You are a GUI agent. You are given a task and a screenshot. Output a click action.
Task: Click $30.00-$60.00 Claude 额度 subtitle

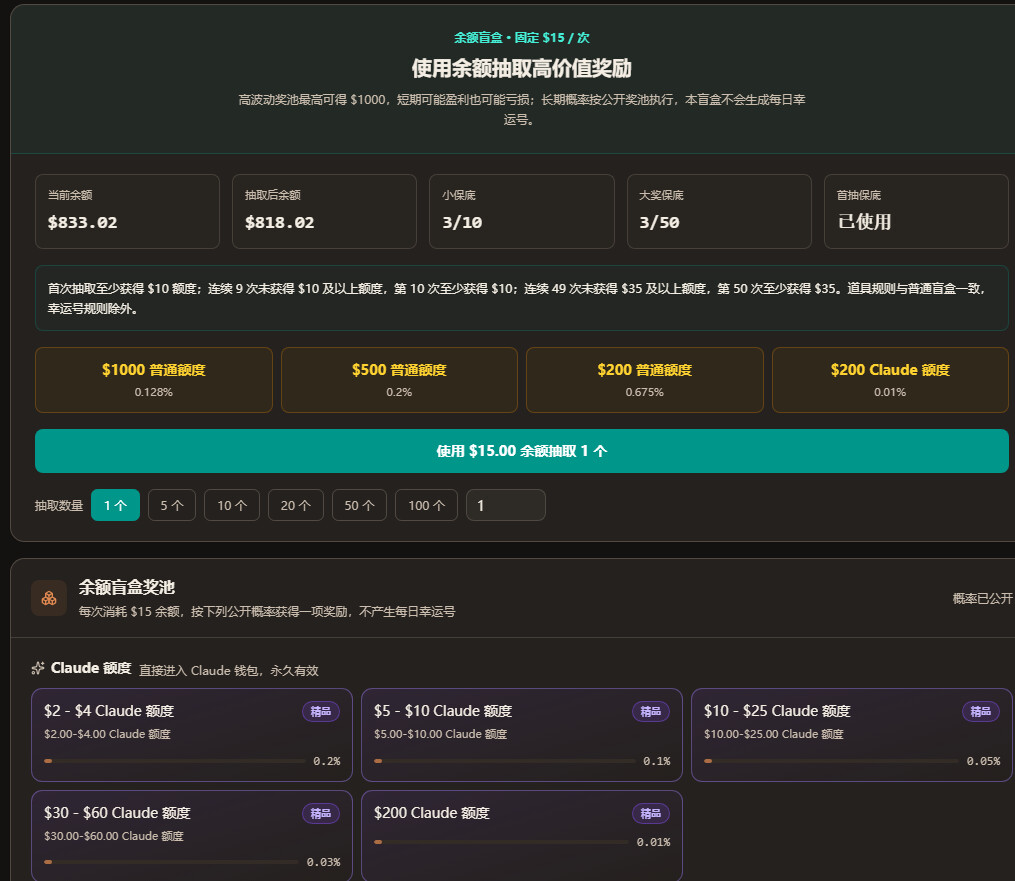[x=114, y=836]
